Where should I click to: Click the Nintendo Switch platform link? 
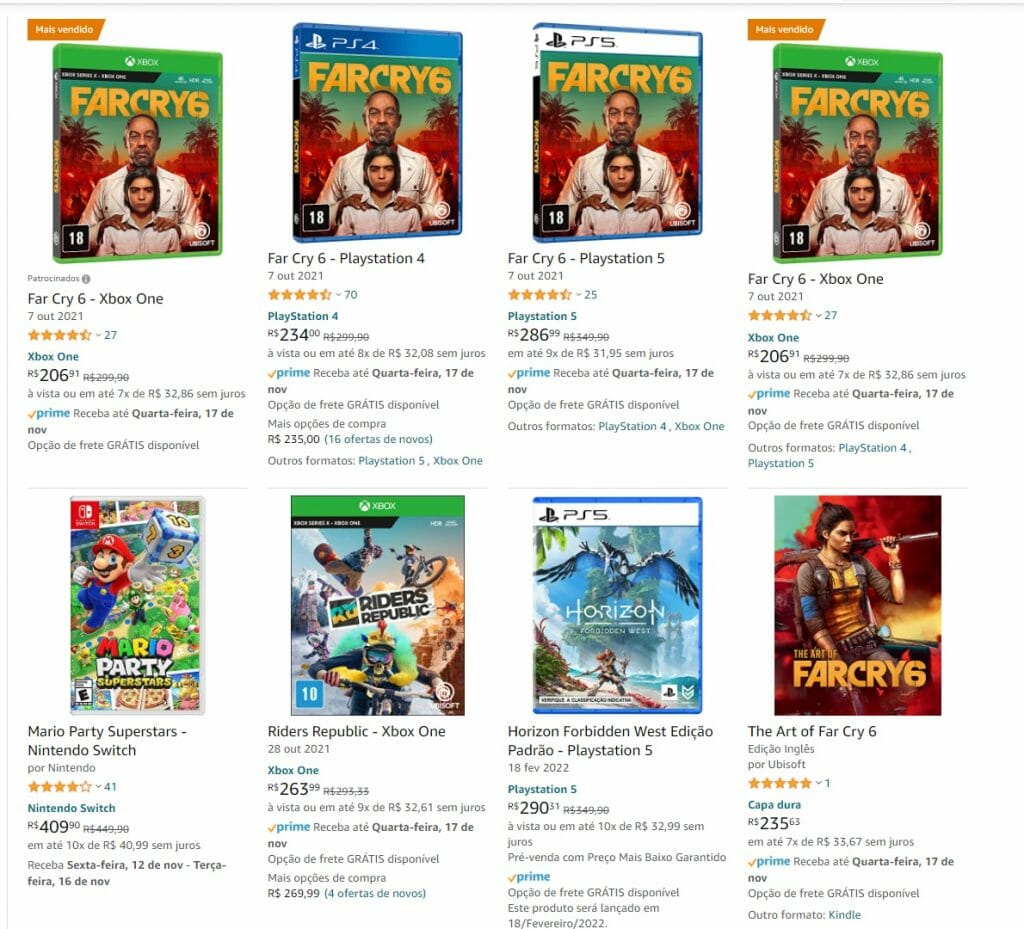(x=71, y=808)
